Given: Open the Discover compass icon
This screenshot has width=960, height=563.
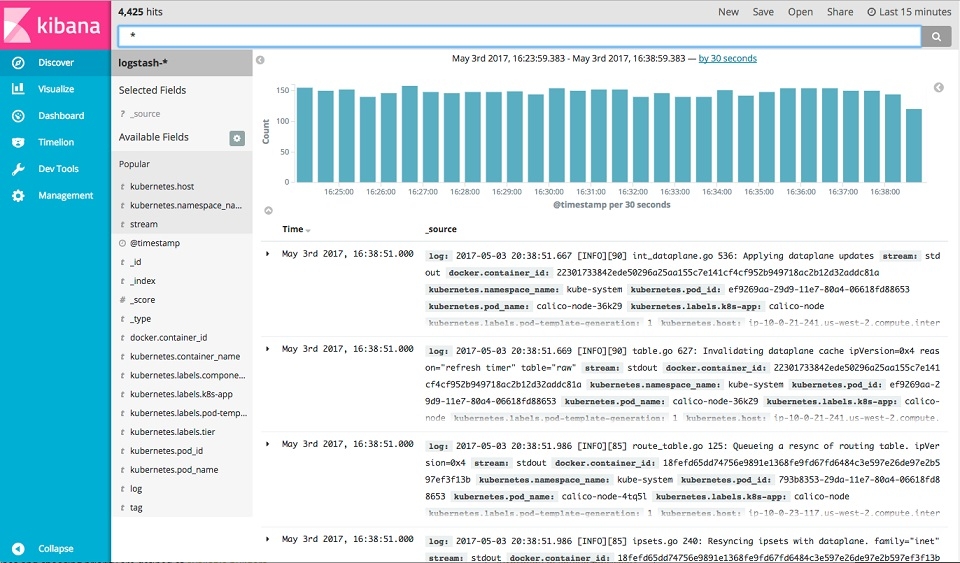Looking at the screenshot, I should click(x=18, y=62).
